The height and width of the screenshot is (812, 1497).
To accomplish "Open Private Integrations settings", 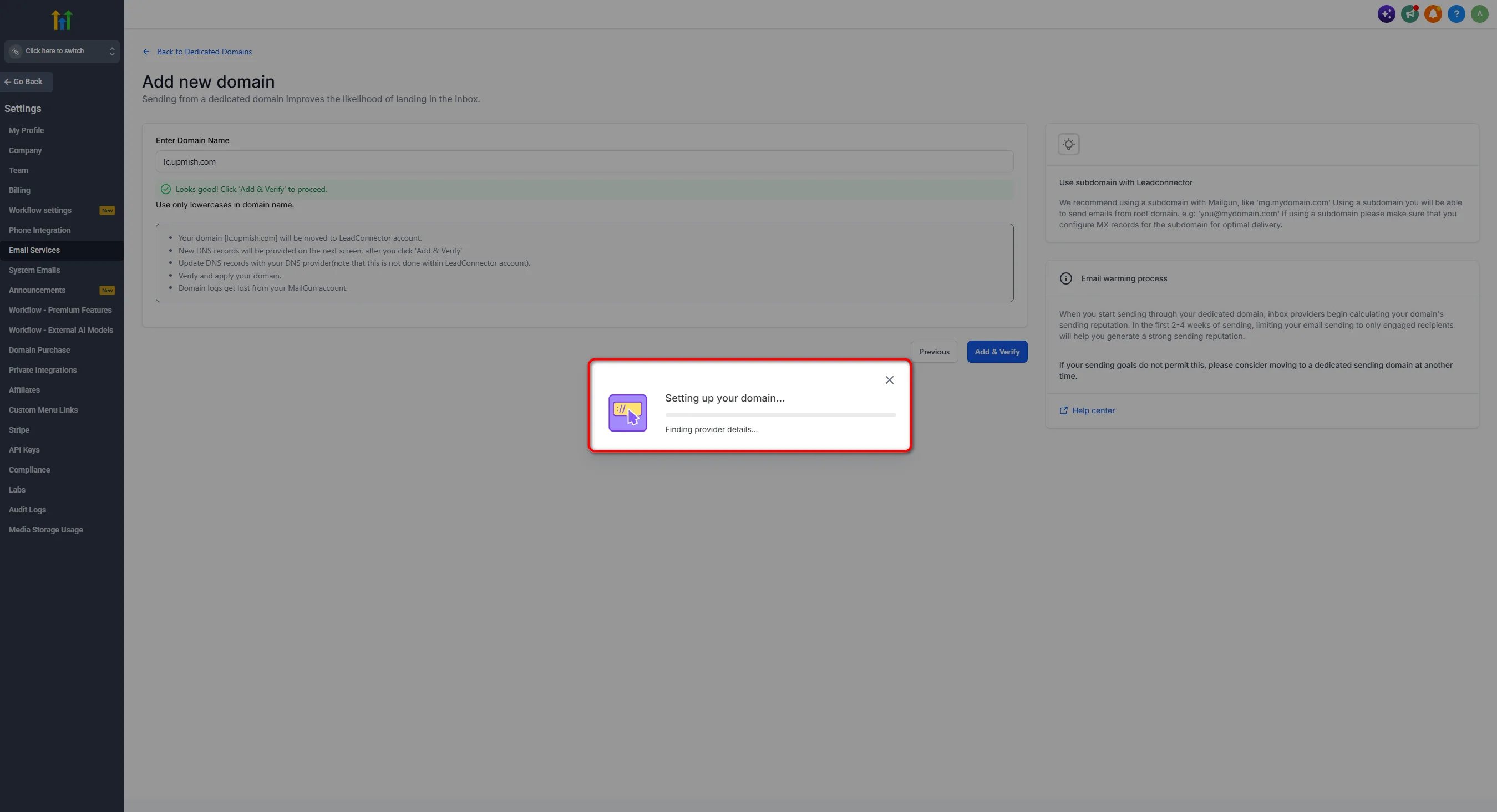I will click(x=62, y=371).
